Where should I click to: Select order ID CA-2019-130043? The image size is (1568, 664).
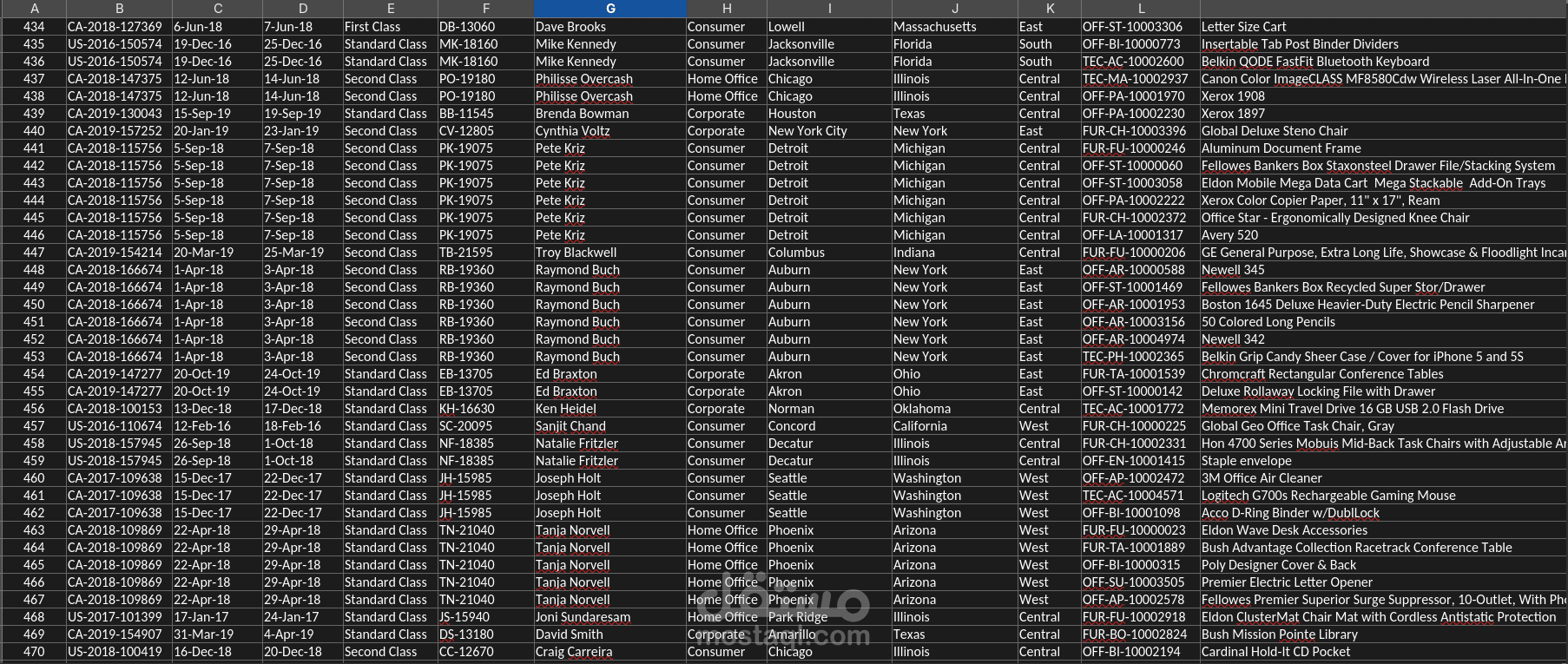(119, 114)
